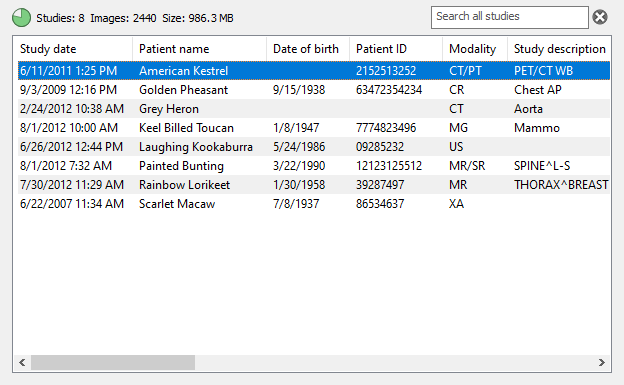This screenshot has width=624, height=385.
Task: Click date of birth 1/30/1958
Action: pos(299,185)
